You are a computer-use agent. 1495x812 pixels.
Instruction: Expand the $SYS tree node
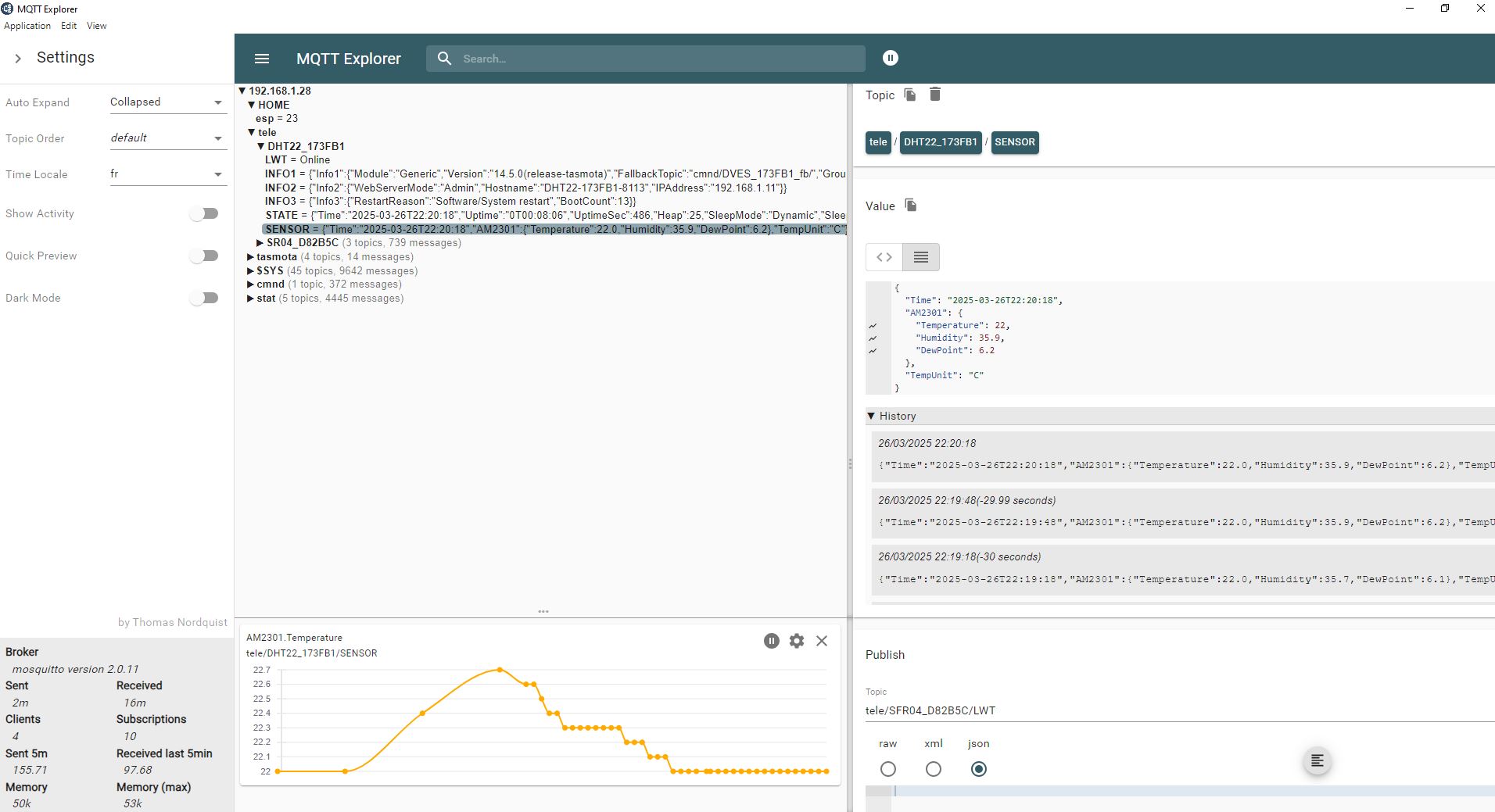(x=251, y=270)
